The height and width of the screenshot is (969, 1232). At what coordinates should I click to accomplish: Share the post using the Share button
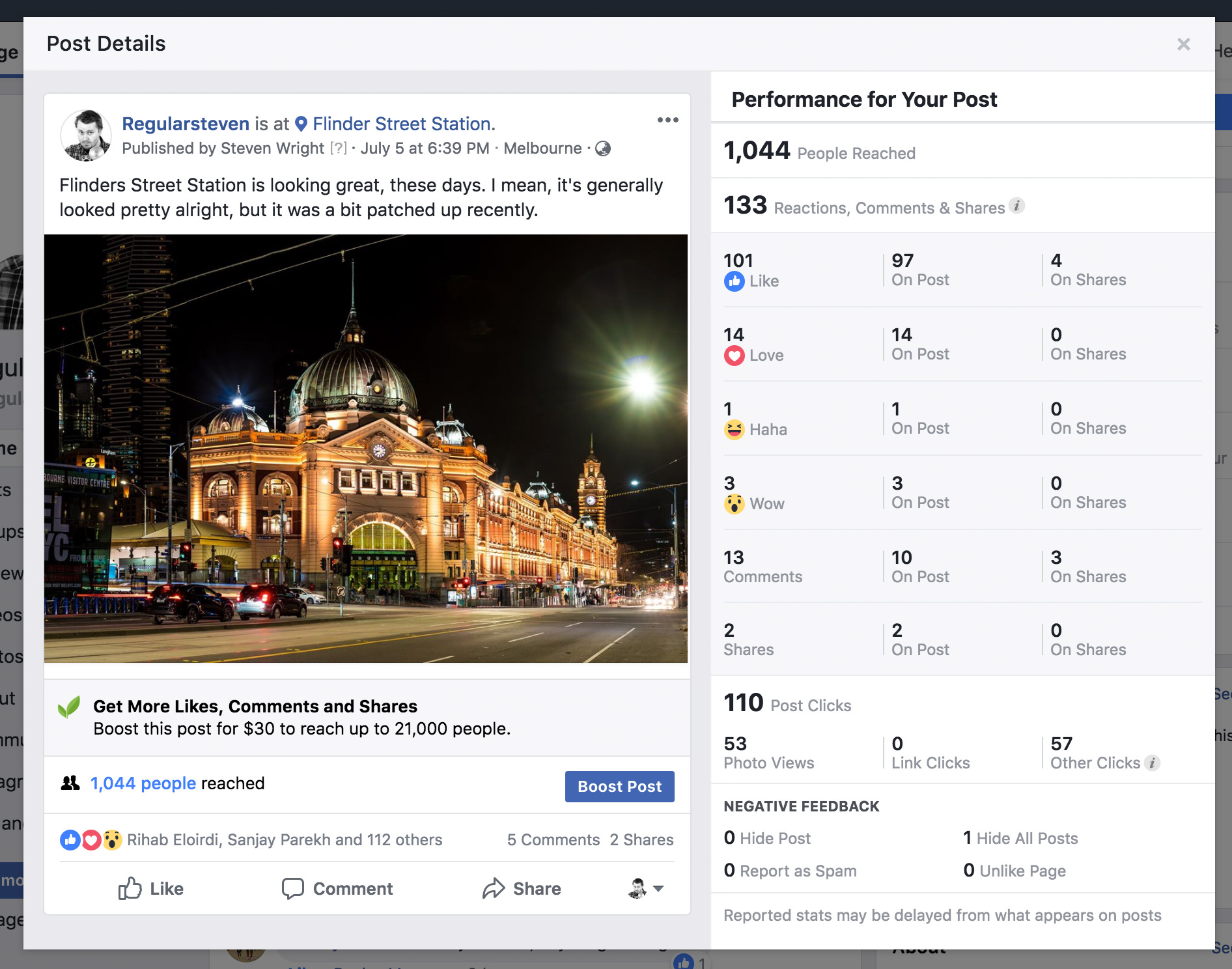coord(522,889)
